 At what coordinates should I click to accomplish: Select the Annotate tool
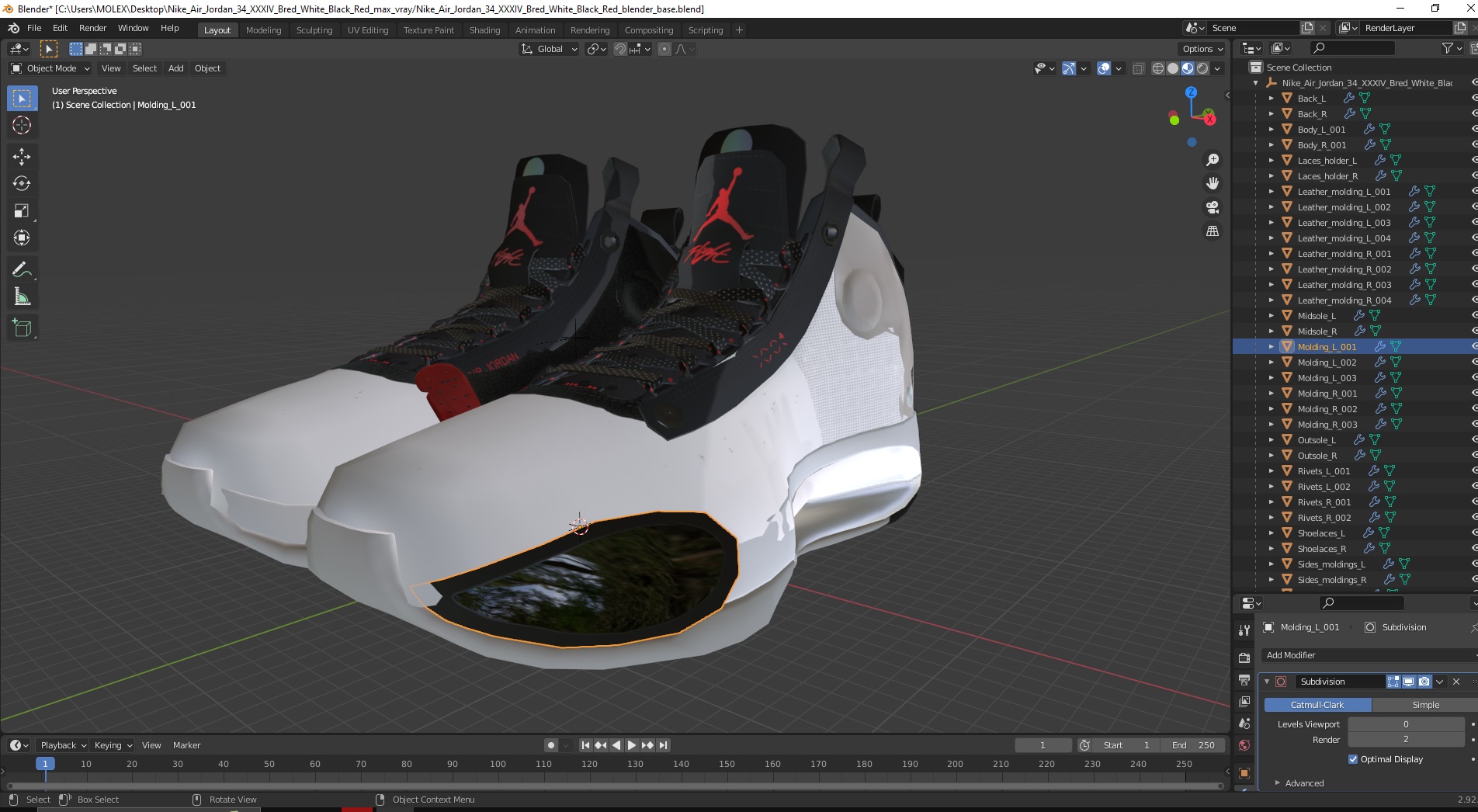coord(22,269)
